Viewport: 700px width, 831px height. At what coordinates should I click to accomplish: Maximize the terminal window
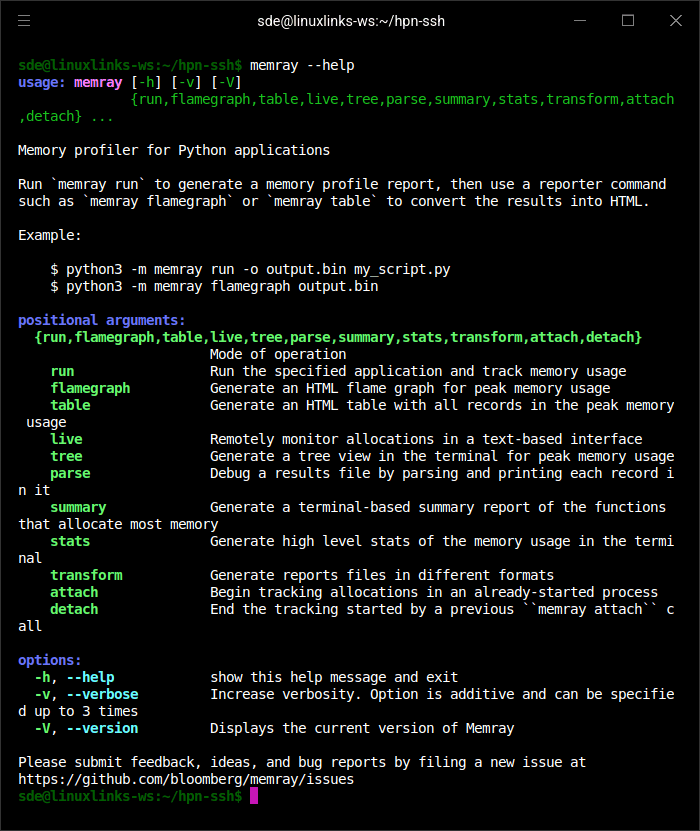[628, 21]
